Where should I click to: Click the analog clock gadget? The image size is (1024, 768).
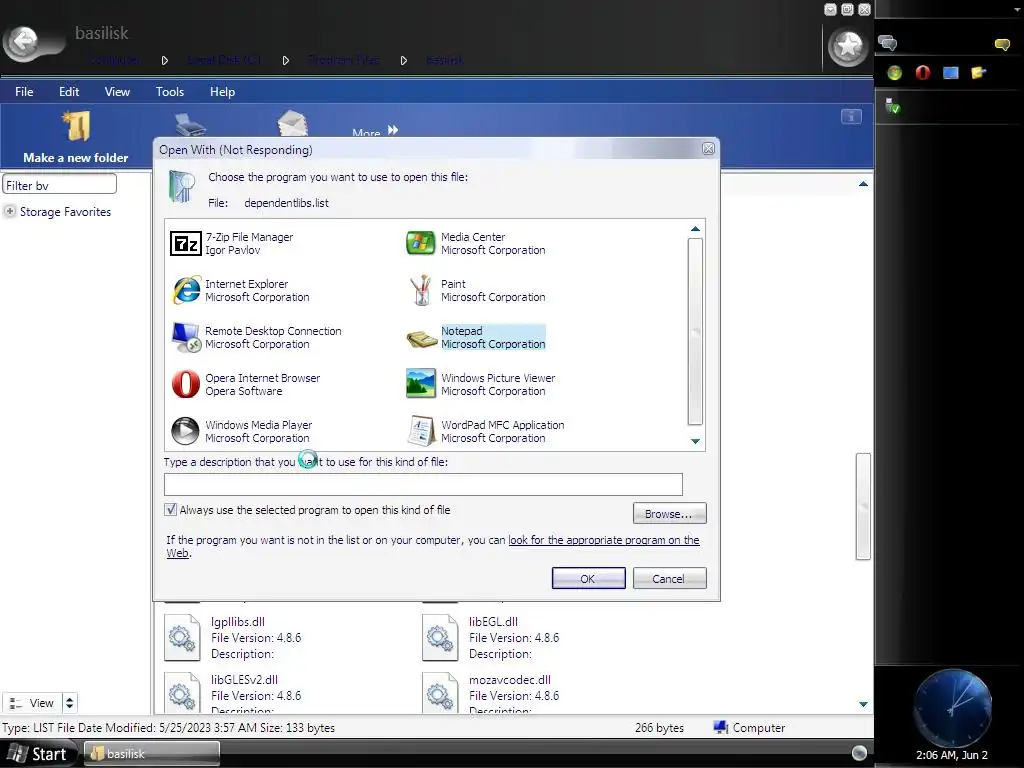(x=952, y=707)
